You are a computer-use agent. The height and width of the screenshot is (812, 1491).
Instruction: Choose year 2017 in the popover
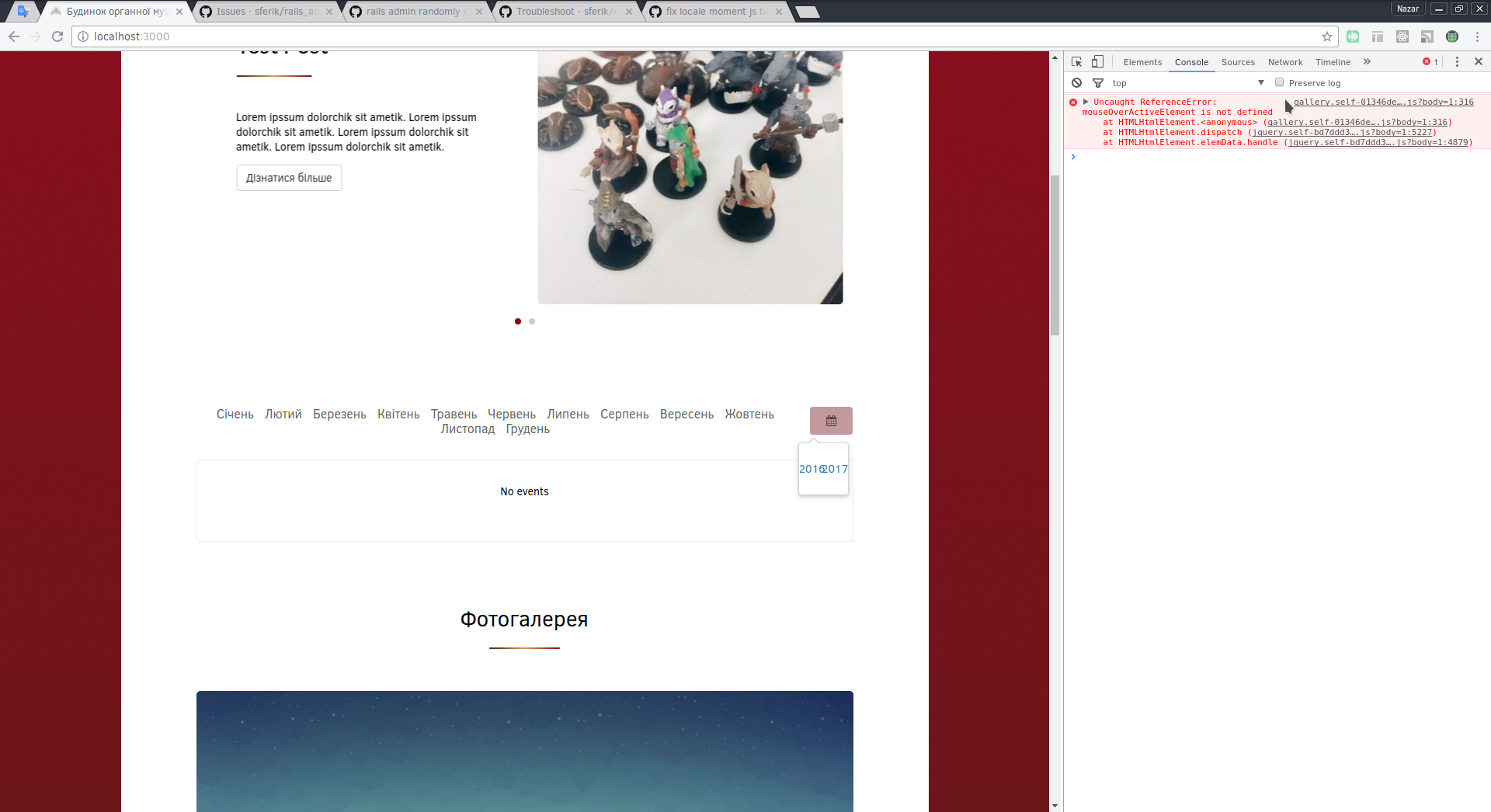click(836, 469)
